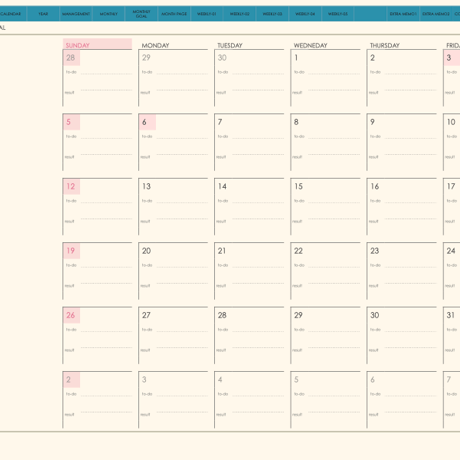Select the date 31 number
Image resolution: width=460 pixels, height=460 pixels.
pos(451,315)
